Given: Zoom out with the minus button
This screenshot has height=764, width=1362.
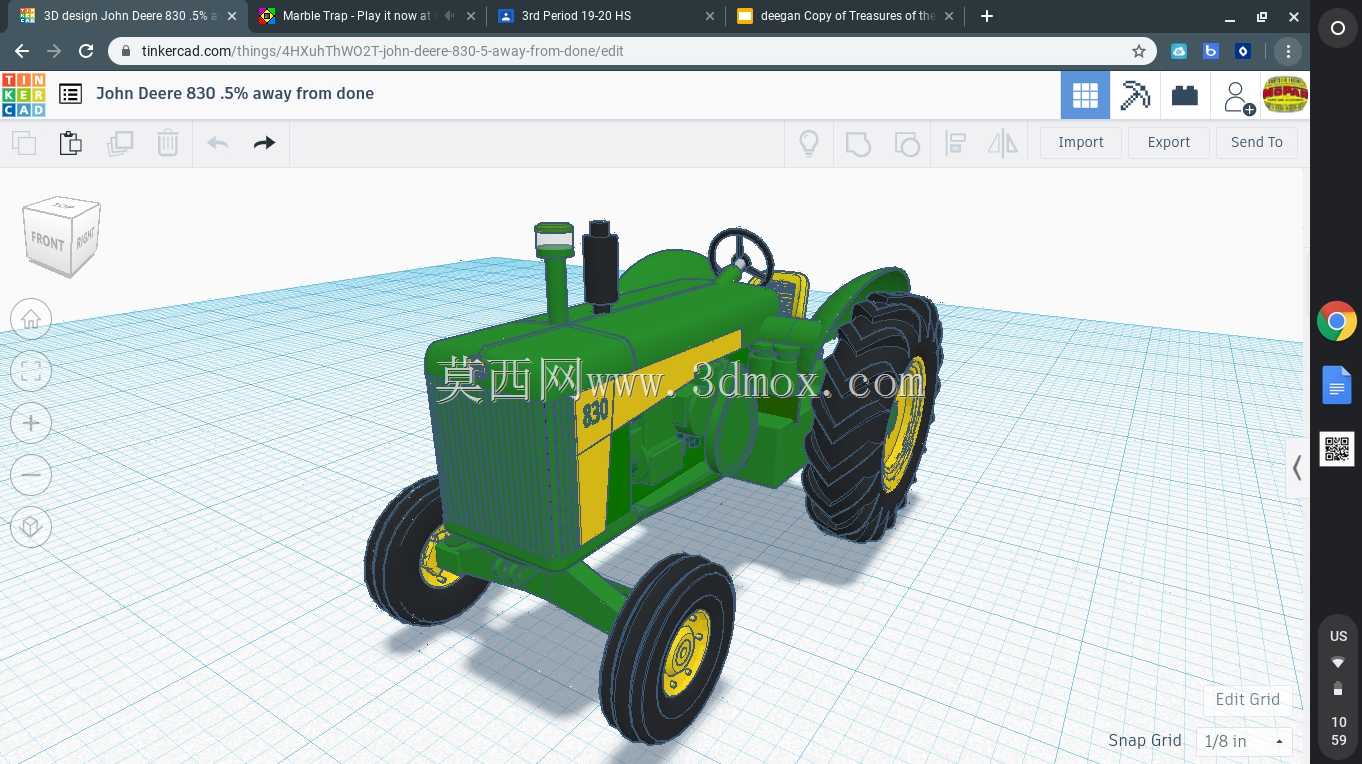Looking at the screenshot, I should point(31,475).
